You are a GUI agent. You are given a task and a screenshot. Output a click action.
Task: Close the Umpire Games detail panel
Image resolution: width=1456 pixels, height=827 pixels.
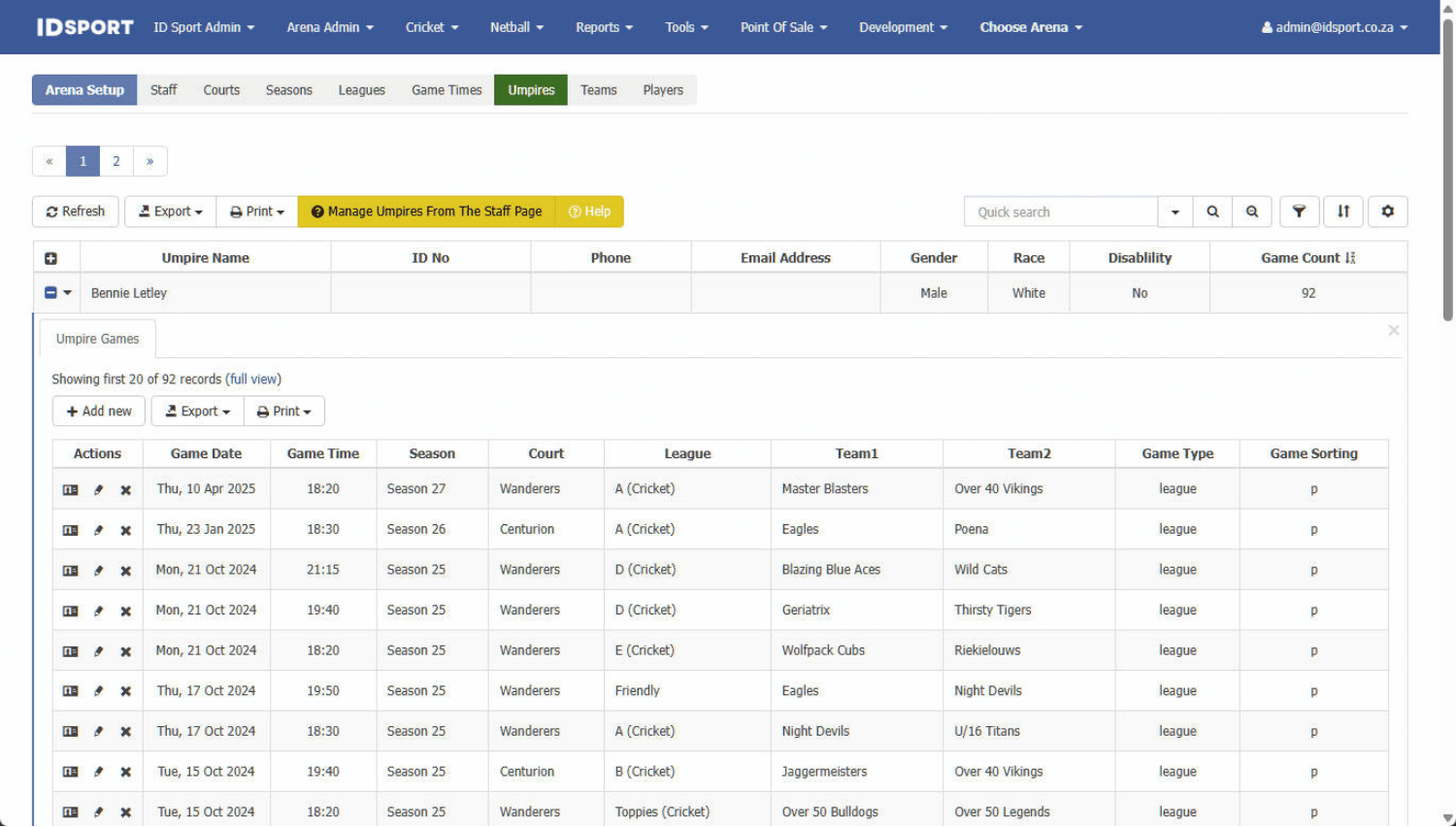pos(1393,331)
